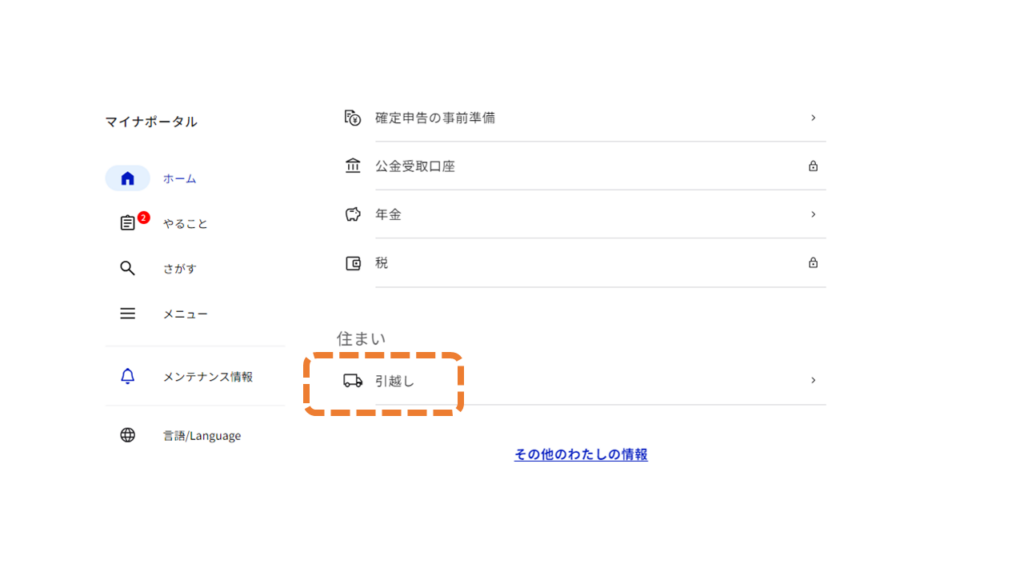
Task: Click the 引越し truck icon
Action: pyautogui.click(x=352, y=381)
